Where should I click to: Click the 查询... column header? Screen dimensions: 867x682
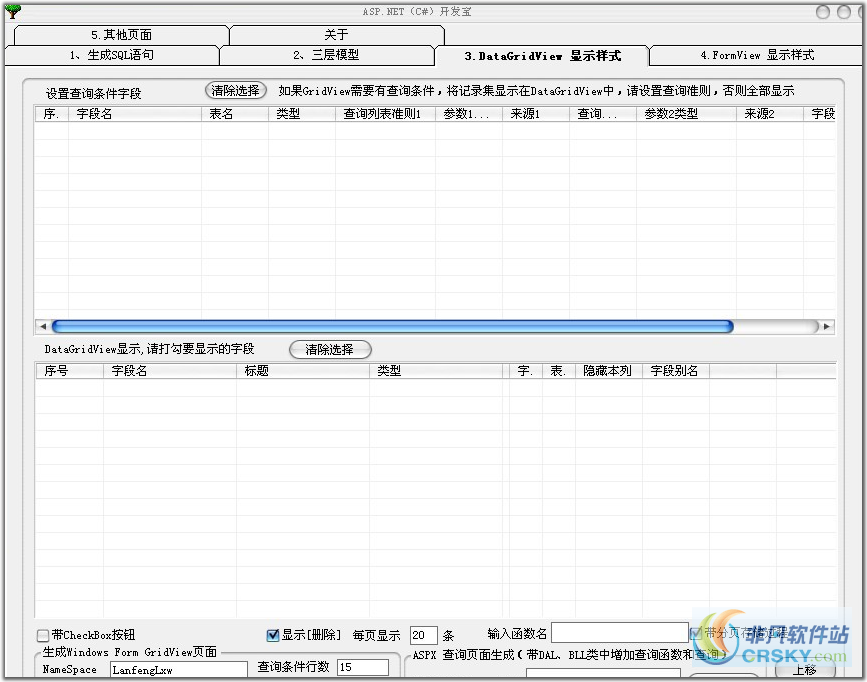[x=603, y=114]
